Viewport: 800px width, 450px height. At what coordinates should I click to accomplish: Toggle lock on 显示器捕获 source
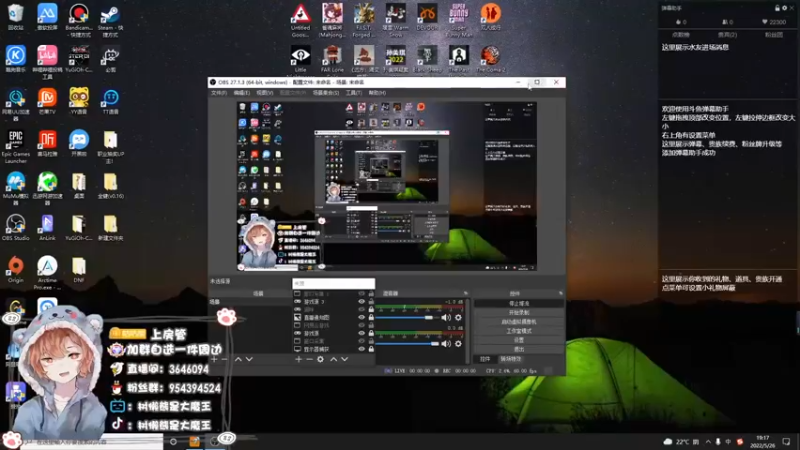pyautogui.click(x=371, y=349)
